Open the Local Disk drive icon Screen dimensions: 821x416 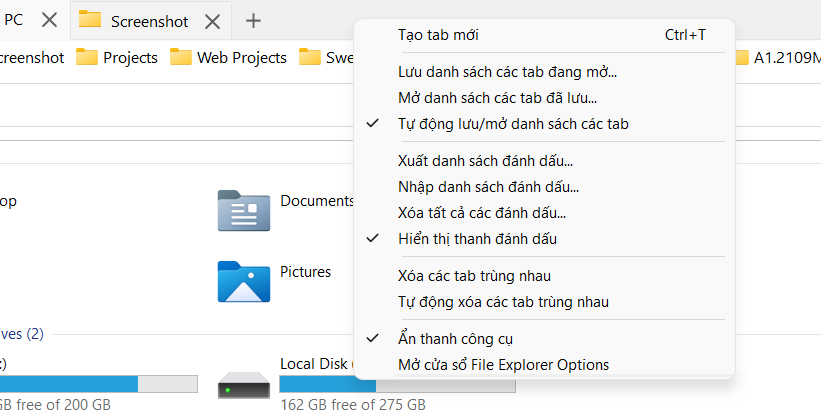(x=244, y=383)
